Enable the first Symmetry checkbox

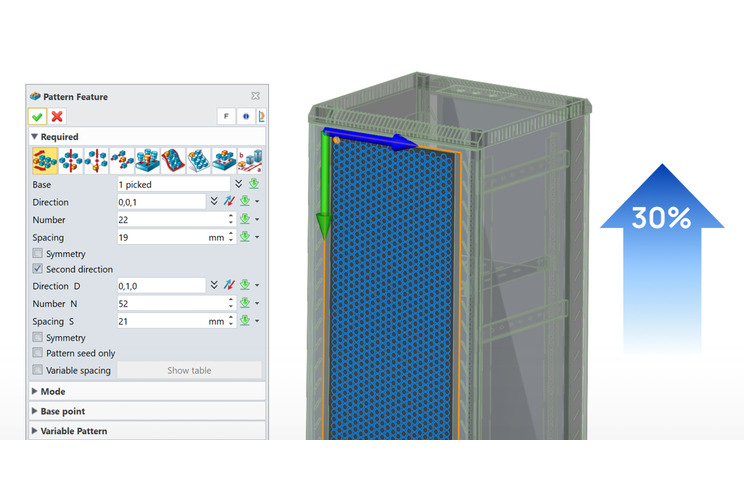point(38,254)
